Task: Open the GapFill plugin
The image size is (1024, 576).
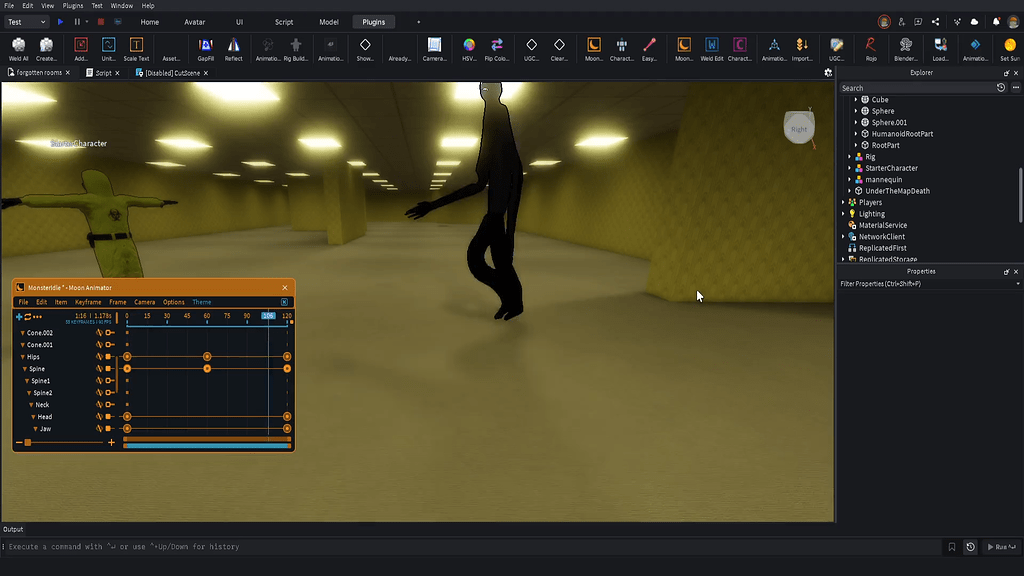Action: point(205,45)
